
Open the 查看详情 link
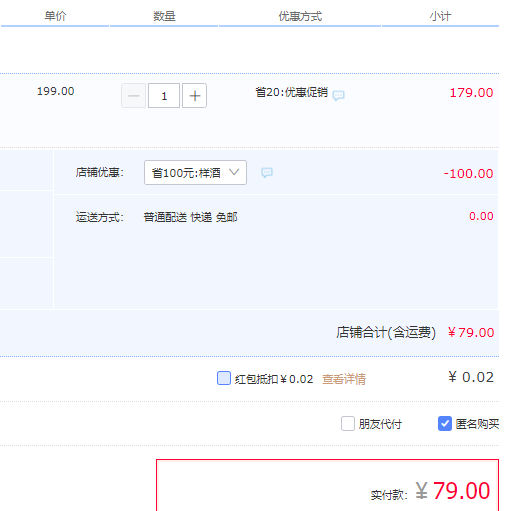point(344,379)
